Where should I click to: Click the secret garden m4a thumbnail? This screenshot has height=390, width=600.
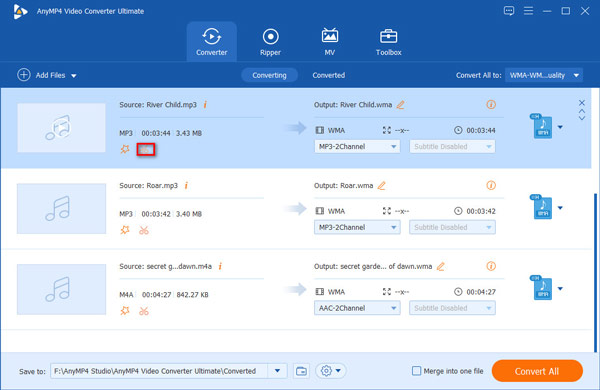tap(61, 289)
